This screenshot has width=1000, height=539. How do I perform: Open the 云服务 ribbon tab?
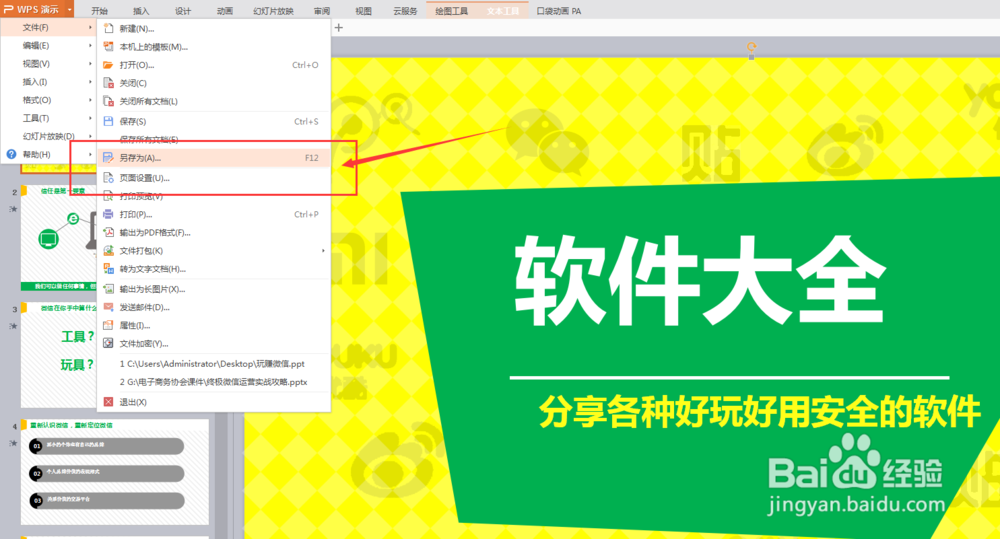(405, 11)
